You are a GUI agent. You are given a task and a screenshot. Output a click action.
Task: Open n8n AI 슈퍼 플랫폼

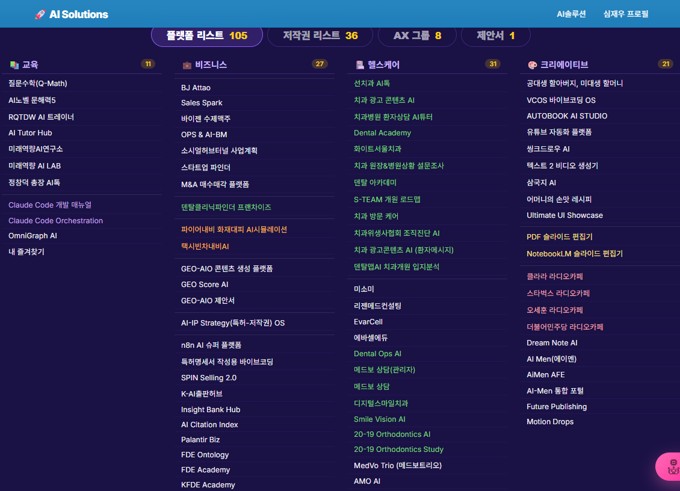[211, 345]
